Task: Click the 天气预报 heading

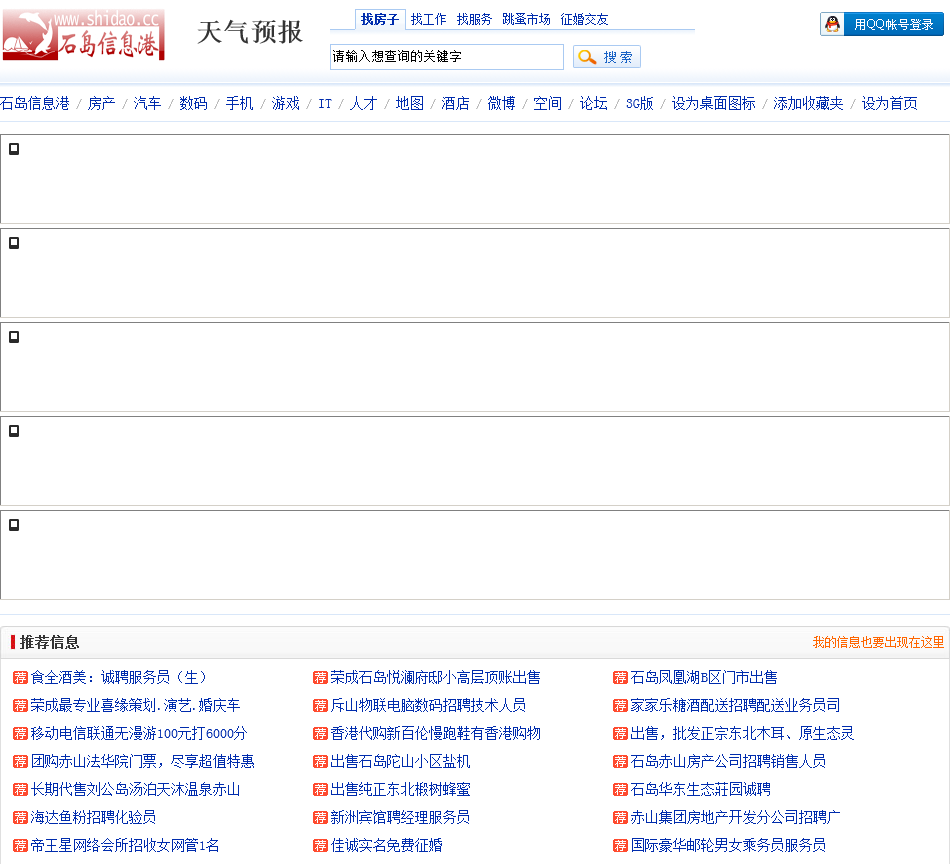Action: click(x=249, y=32)
